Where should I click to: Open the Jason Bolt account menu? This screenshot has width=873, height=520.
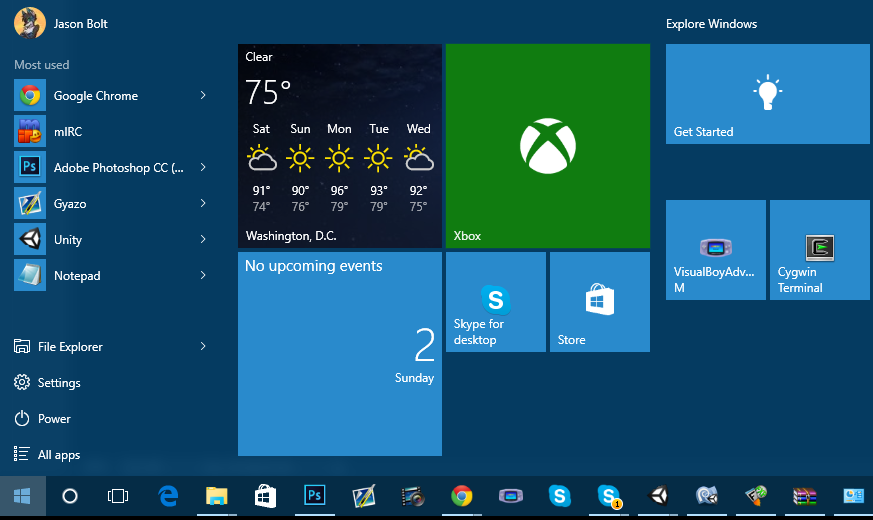coord(61,23)
